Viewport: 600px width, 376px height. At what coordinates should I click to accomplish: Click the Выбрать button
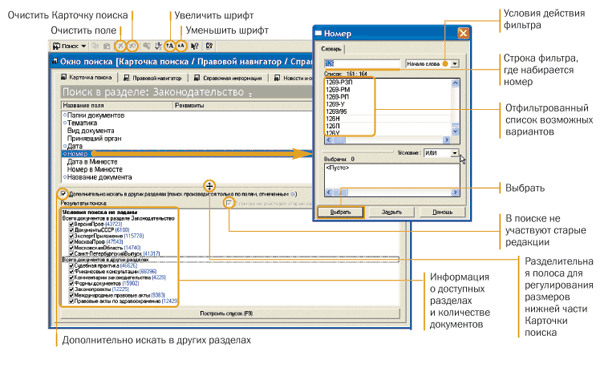pyautogui.click(x=340, y=212)
